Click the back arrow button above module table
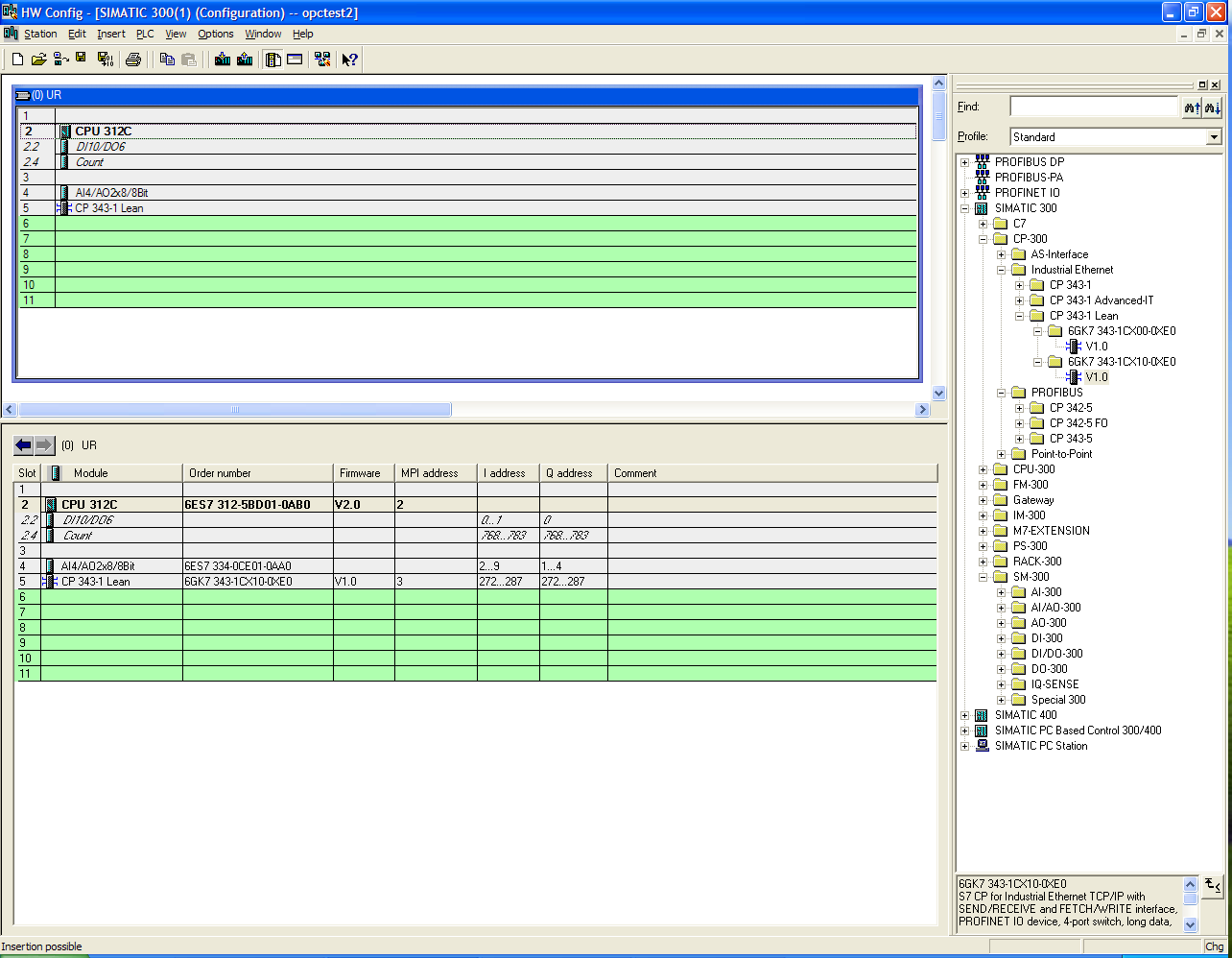Screen dimensions: 1232x958 pos(23,445)
